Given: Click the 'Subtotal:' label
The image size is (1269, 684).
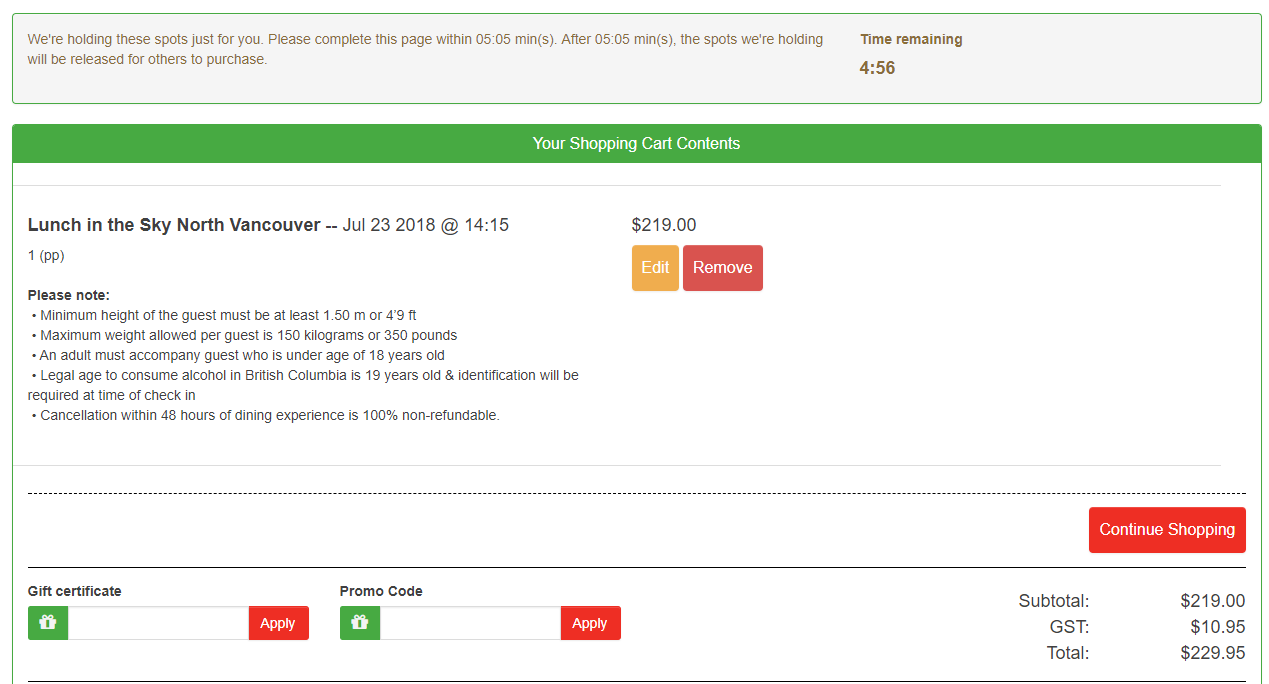Looking at the screenshot, I should point(1054,601).
